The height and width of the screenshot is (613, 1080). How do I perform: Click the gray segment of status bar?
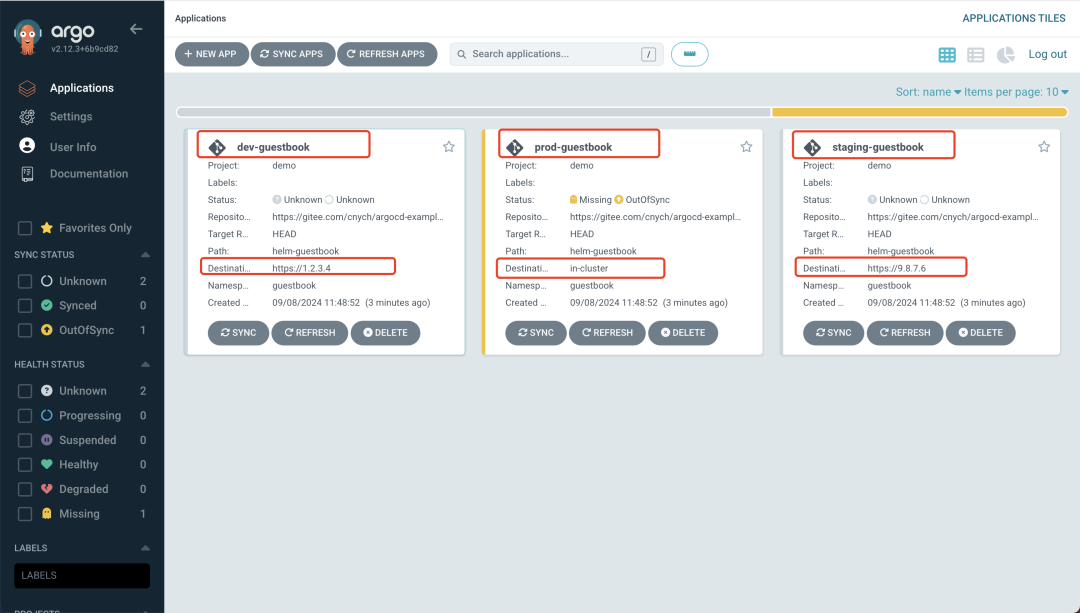[474, 112]
